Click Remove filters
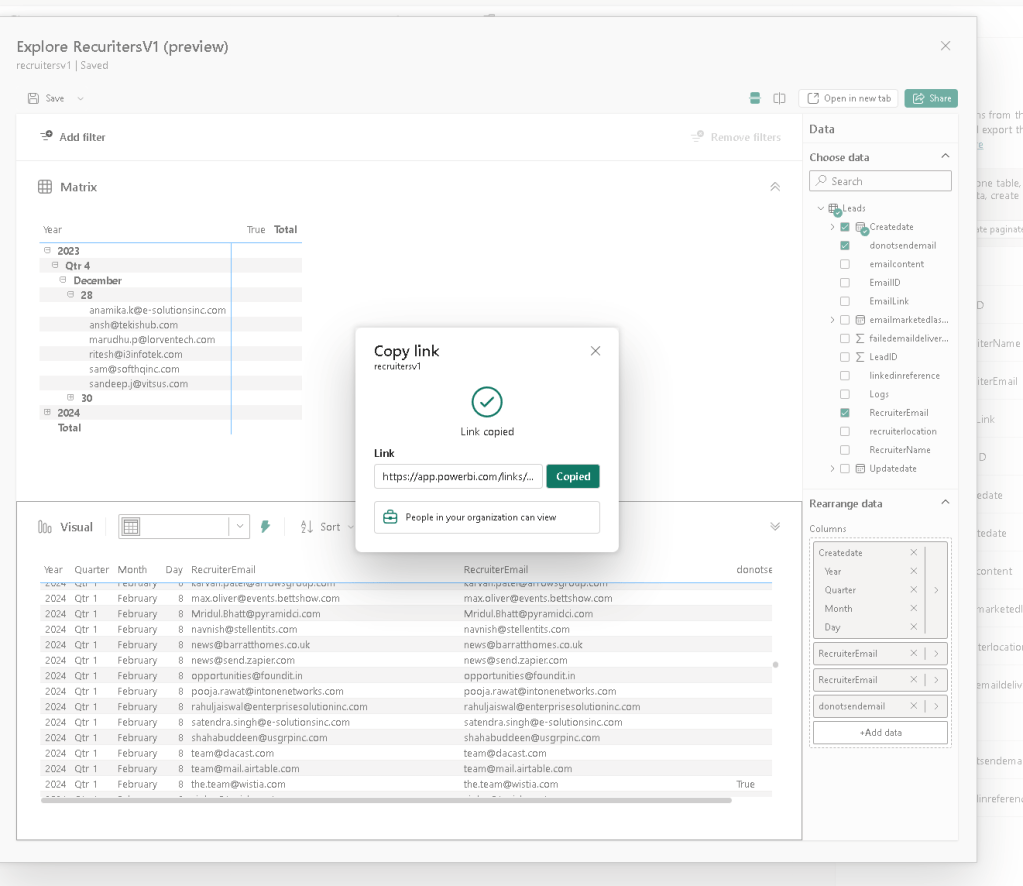The height and width of the screenshot is (886, 1023). click(736, 137)
